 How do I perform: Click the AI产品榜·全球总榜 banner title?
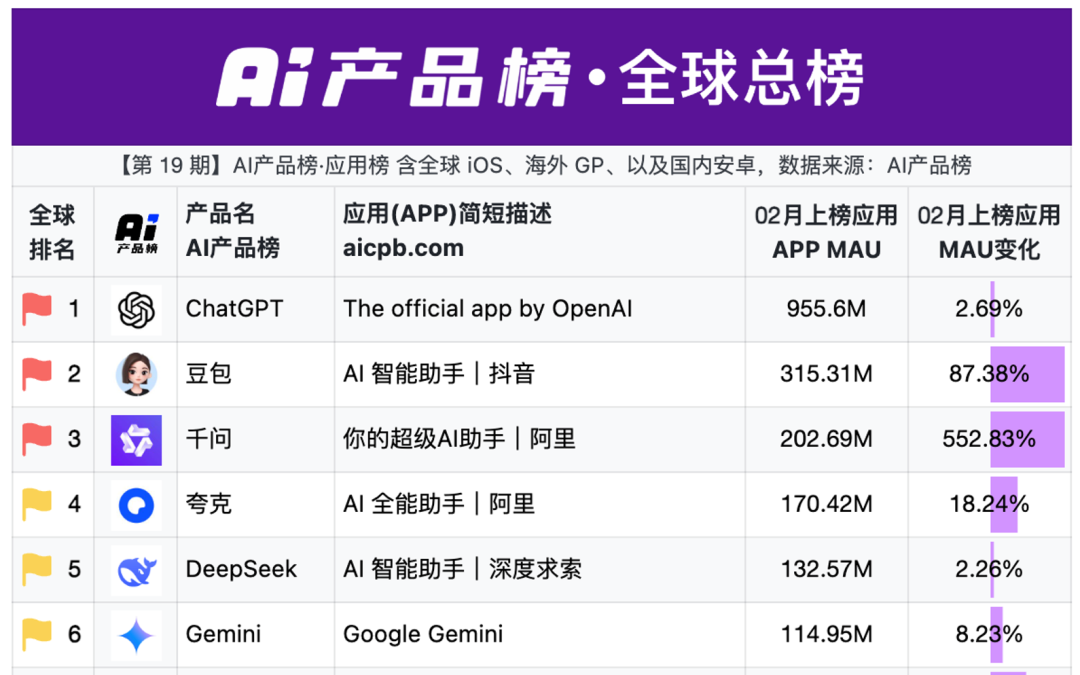[x=541, y=78]
